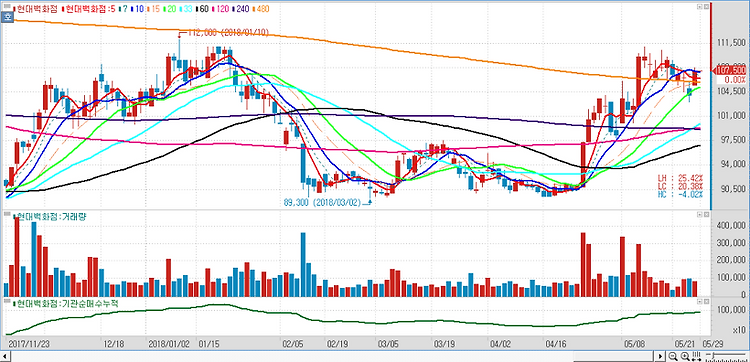Select the 33-day moving average legend
The width and height of the screenshot is (750, 362).
tap(187, 9)
